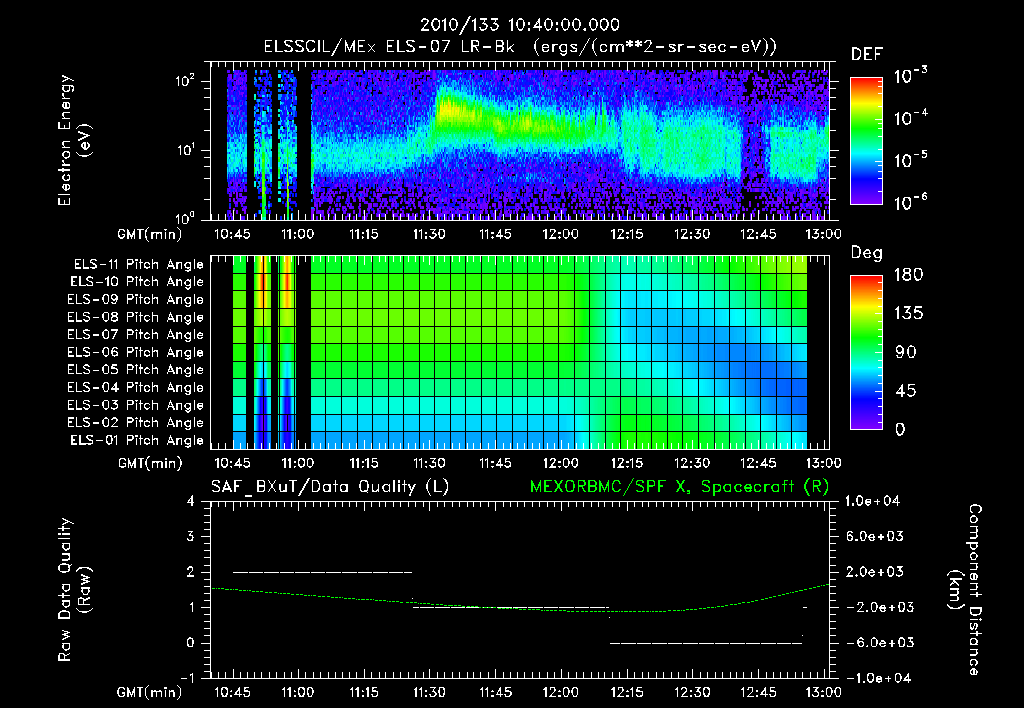
Task: Select the ELS-05 Pitch Angle label
Action: point(136,370)
